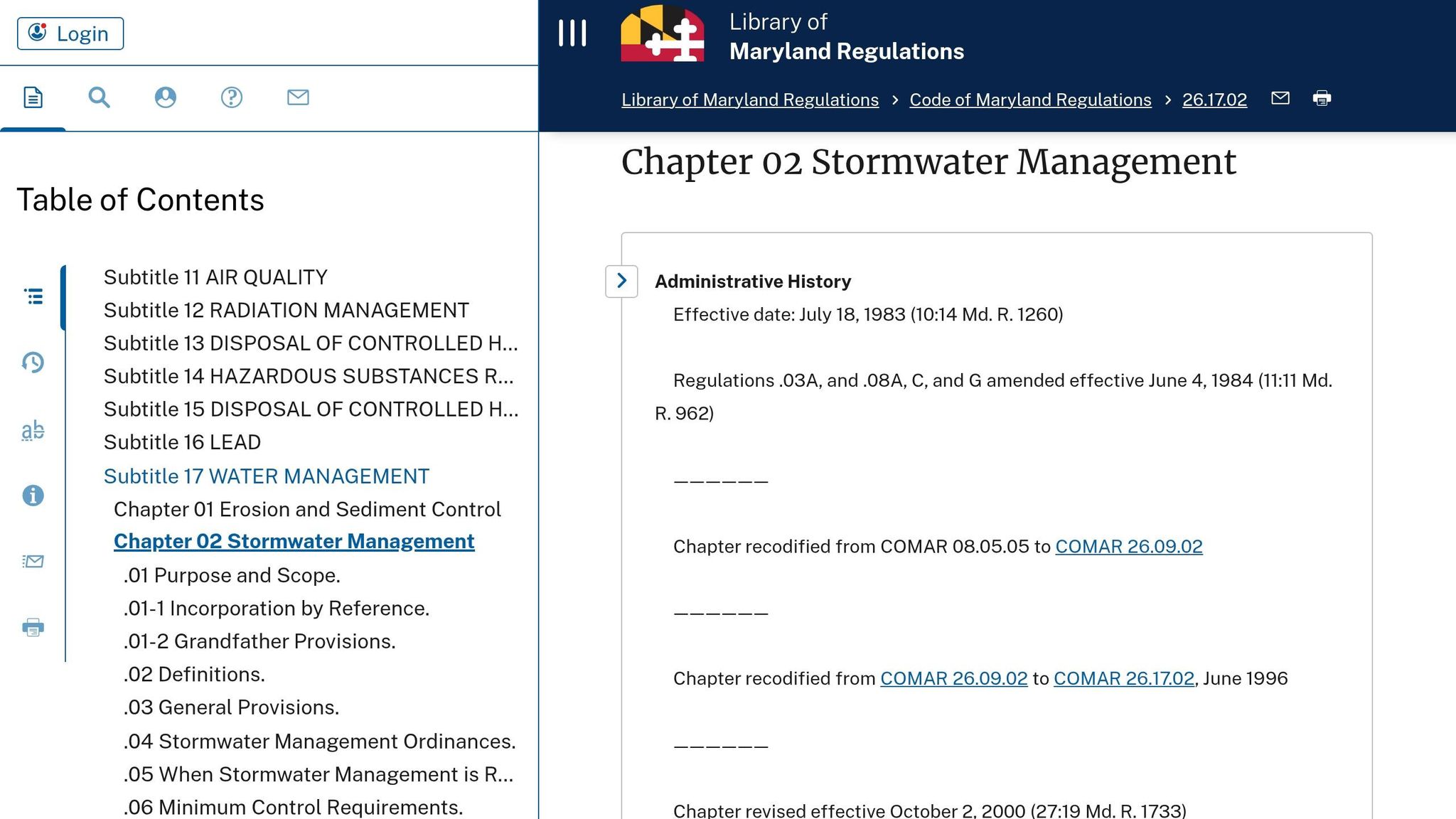Open Chapter 01 Erosion and Sediment Control
Image resolution: width=1456 pixels, height=819 pixels.
click(307, 509)
